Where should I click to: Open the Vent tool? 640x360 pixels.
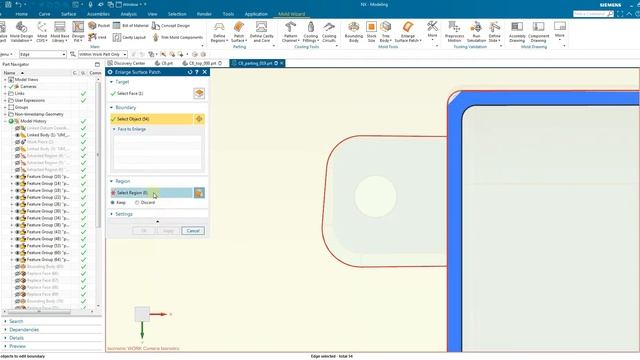(x=98, y=37)
